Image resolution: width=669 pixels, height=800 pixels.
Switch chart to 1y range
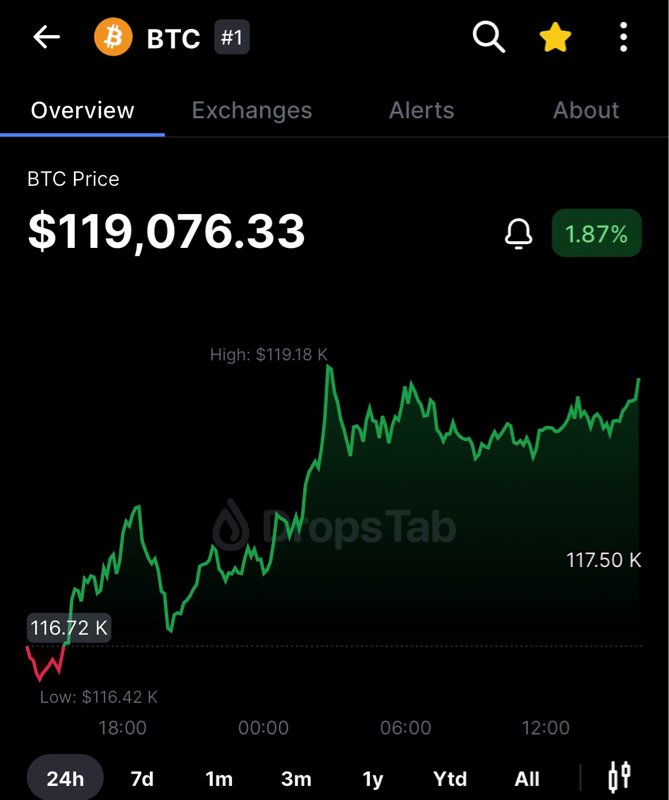[373, 778]
